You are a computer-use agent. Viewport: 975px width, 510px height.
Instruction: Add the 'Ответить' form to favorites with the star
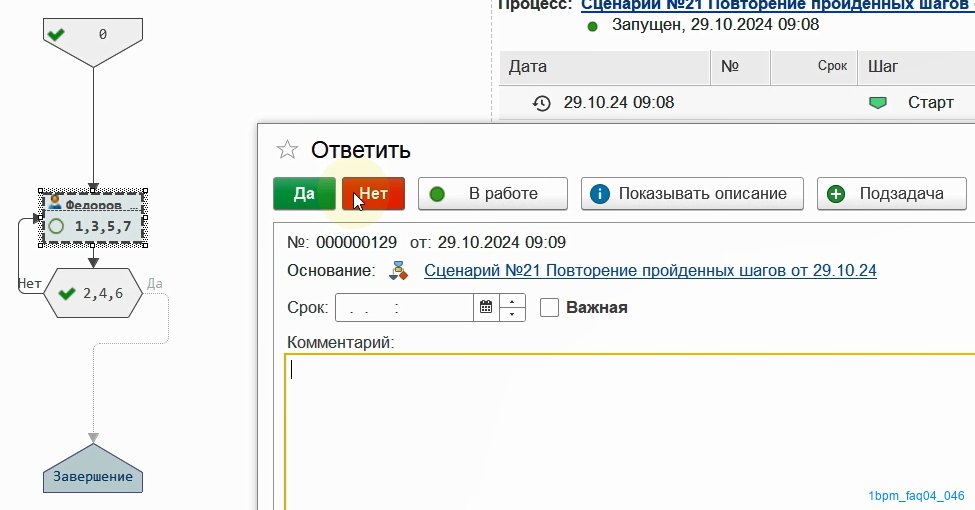[287, 149]
